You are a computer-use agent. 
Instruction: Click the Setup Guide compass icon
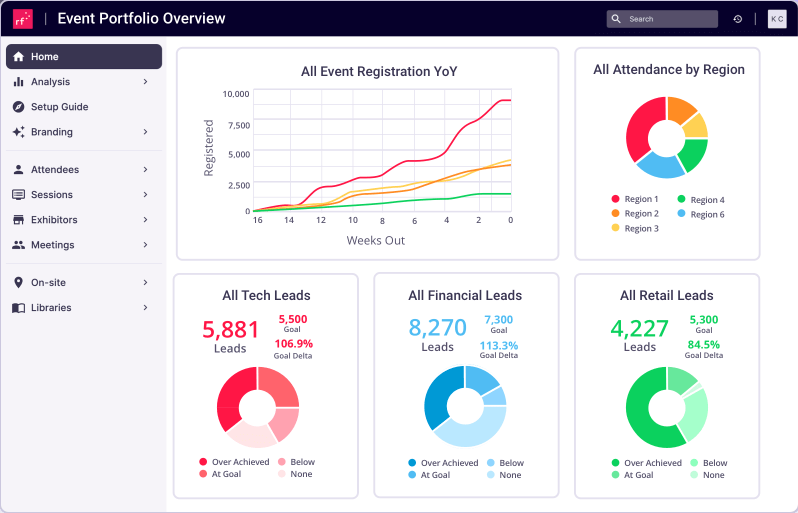coord(19,107)
